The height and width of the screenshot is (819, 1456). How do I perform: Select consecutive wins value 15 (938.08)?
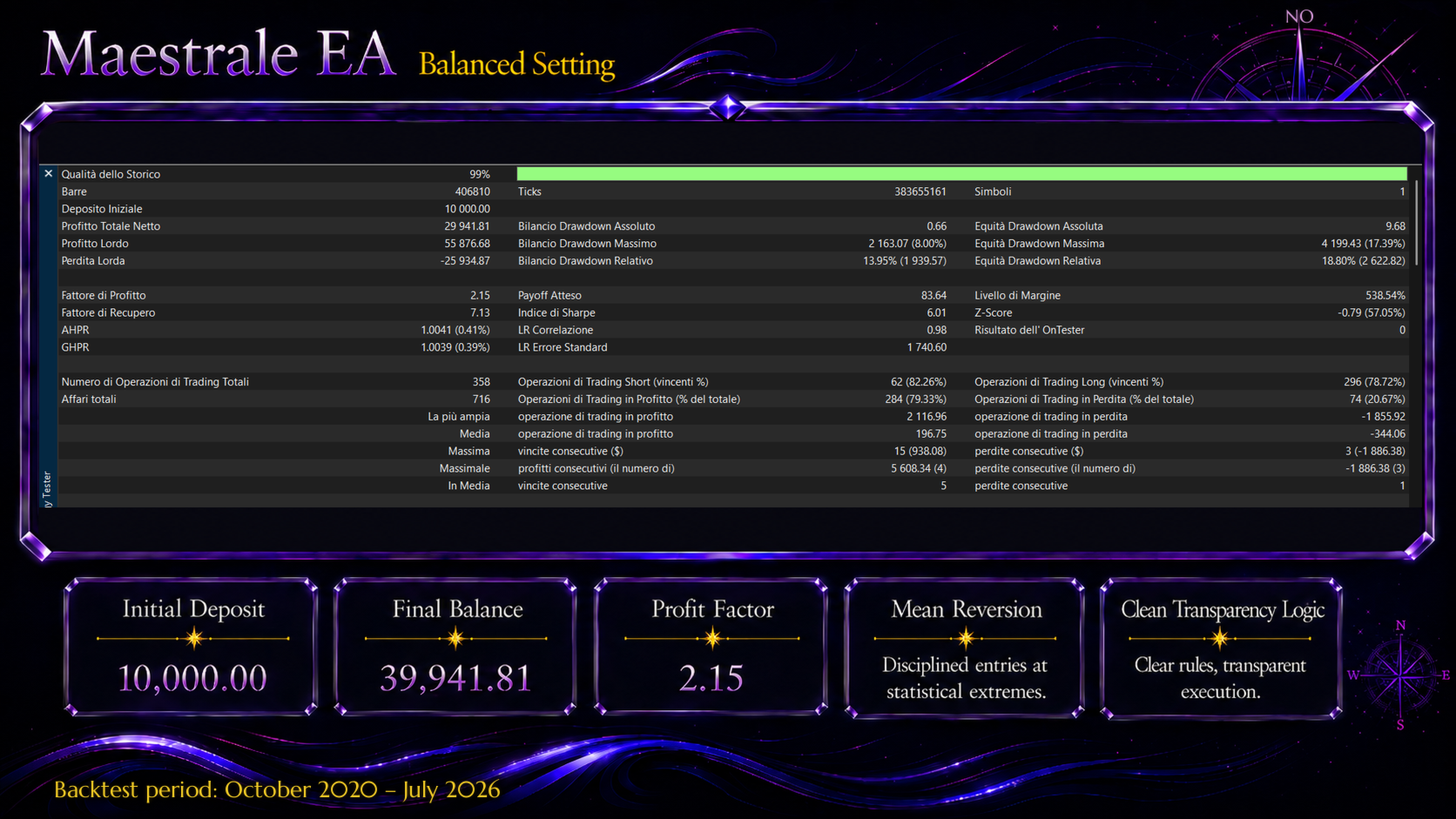[x=920, y=451]
